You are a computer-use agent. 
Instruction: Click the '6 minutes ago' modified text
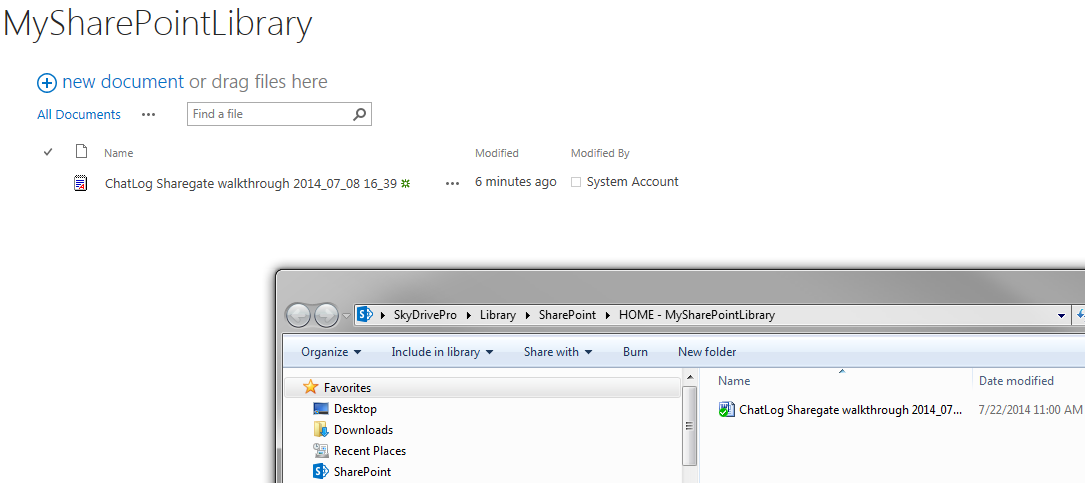pos(516,182)
